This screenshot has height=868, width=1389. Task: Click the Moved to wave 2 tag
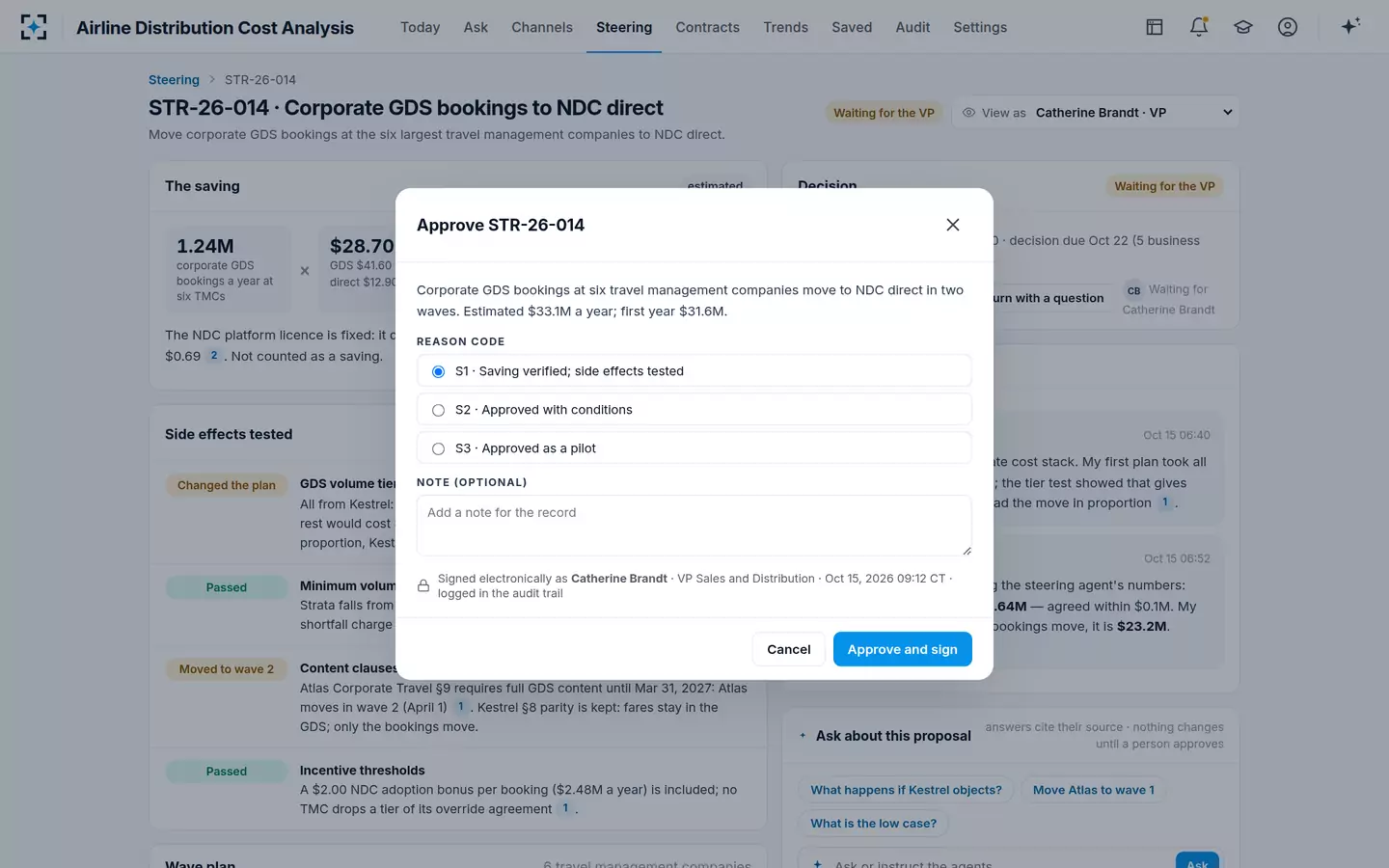tap(227, 669)
